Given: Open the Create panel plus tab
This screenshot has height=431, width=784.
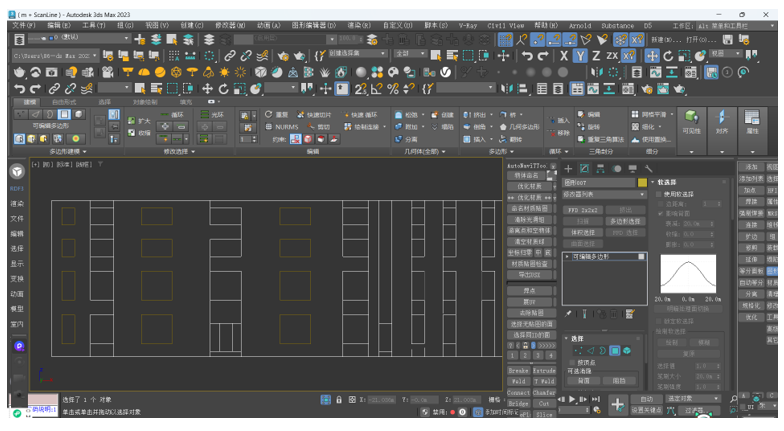Looking at the screenshot, I should (x=568, y=169).
